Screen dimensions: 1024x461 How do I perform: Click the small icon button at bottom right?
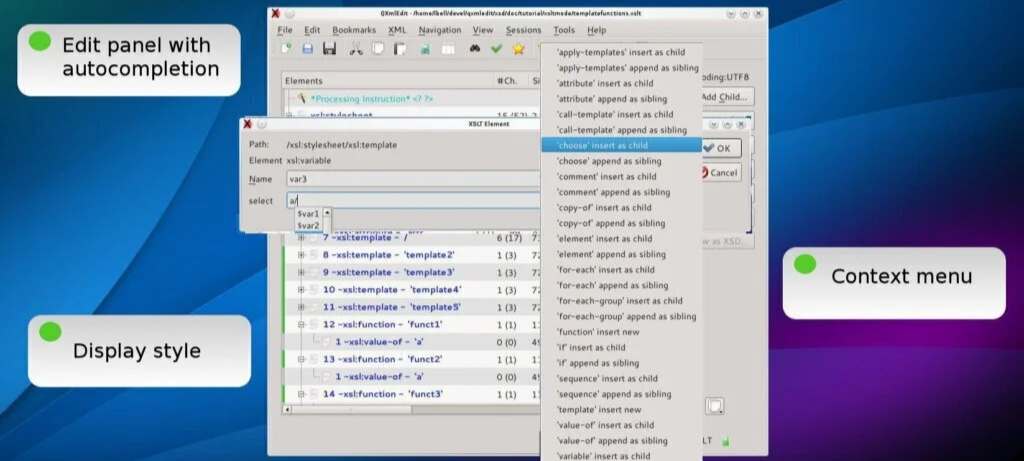(714, 406)
